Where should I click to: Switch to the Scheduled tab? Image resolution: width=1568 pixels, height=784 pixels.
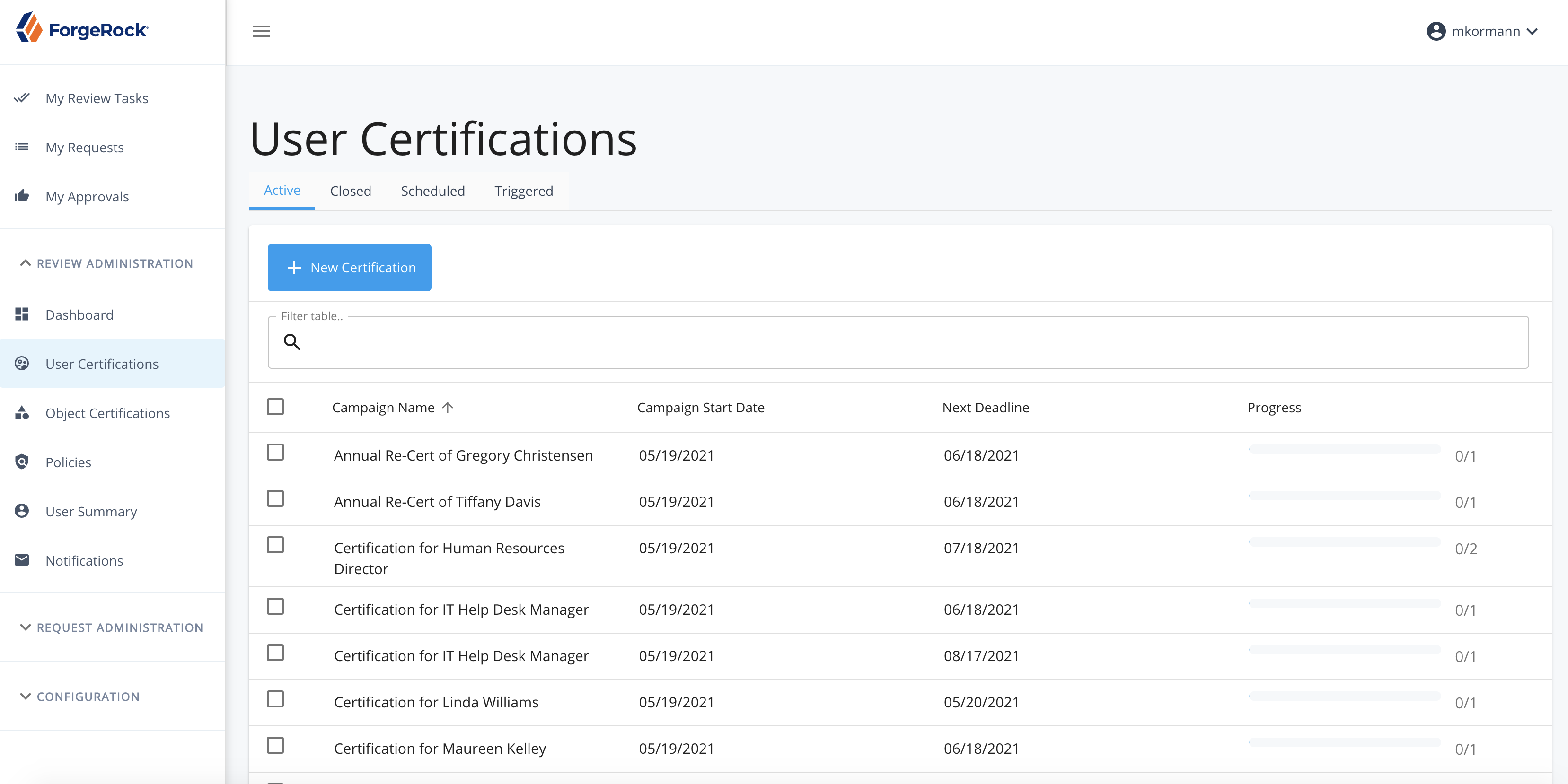coord(433,191)
